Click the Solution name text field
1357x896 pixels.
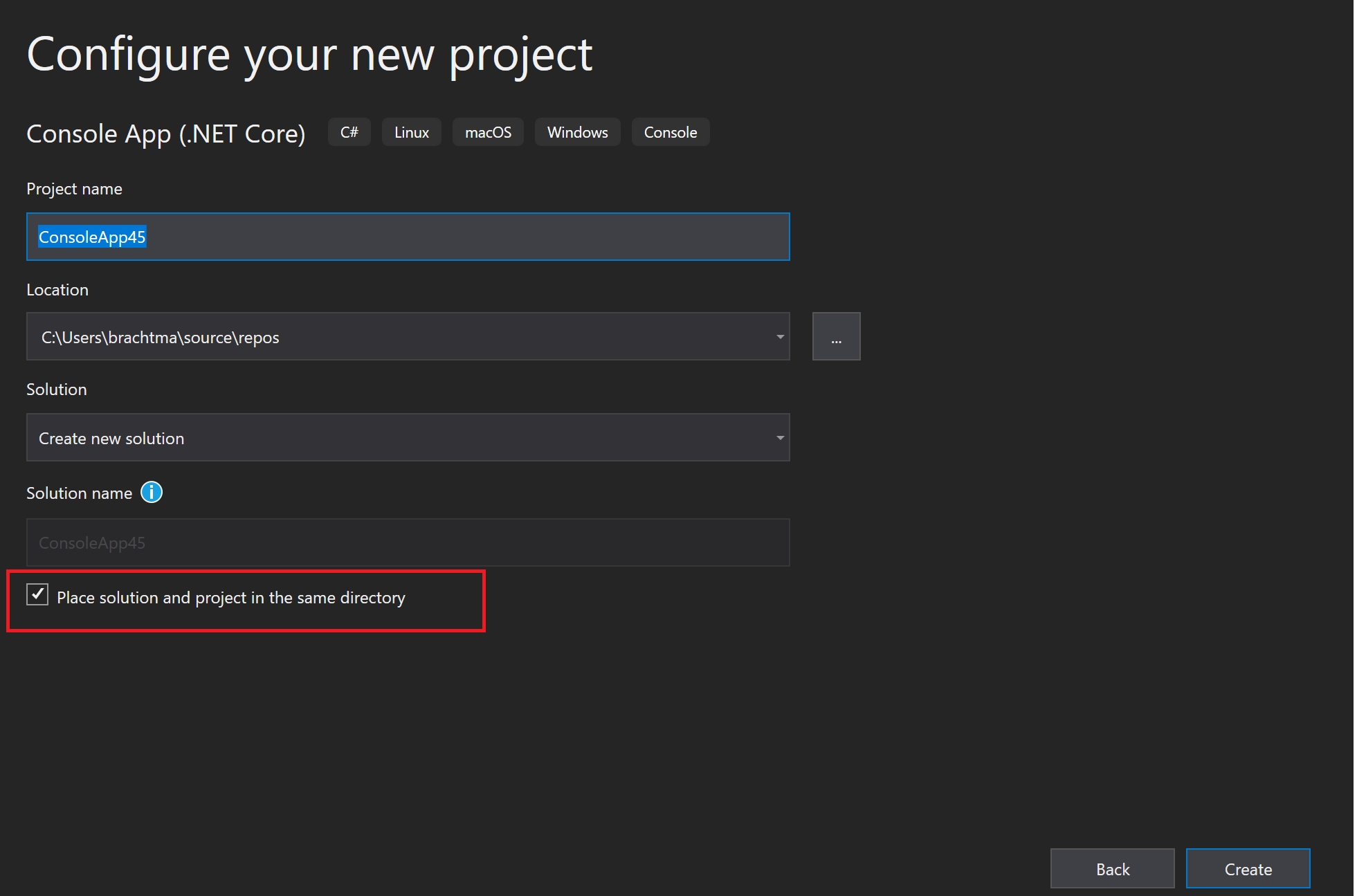click(408, 542)
